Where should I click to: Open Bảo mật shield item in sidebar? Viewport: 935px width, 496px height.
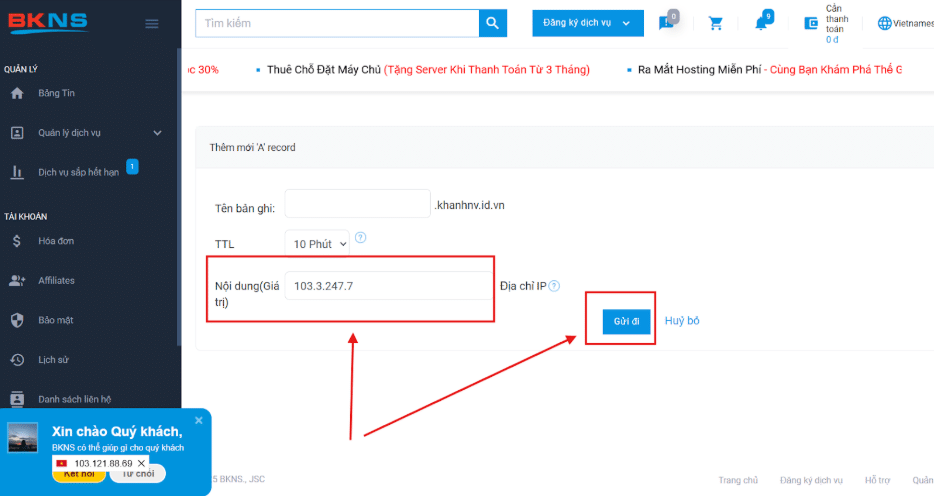pyautogui.click(x=56, y=320)
